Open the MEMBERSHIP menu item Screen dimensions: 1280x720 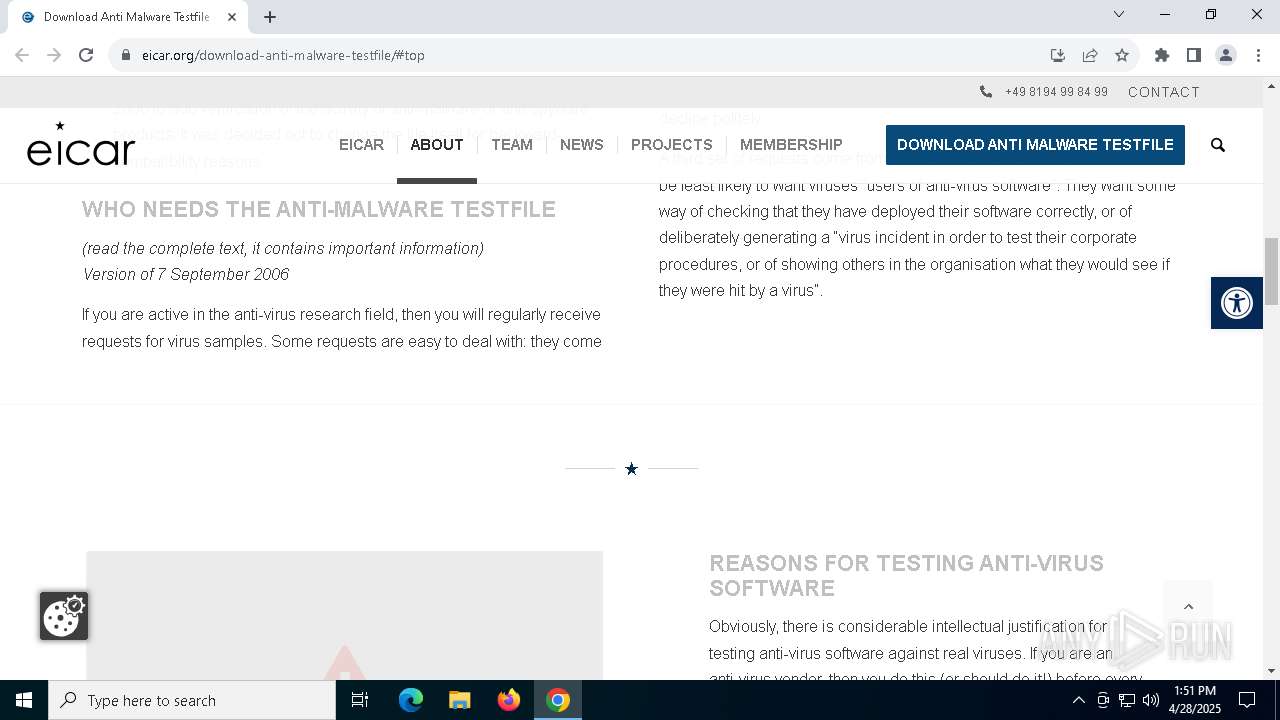tap(791, 145)
